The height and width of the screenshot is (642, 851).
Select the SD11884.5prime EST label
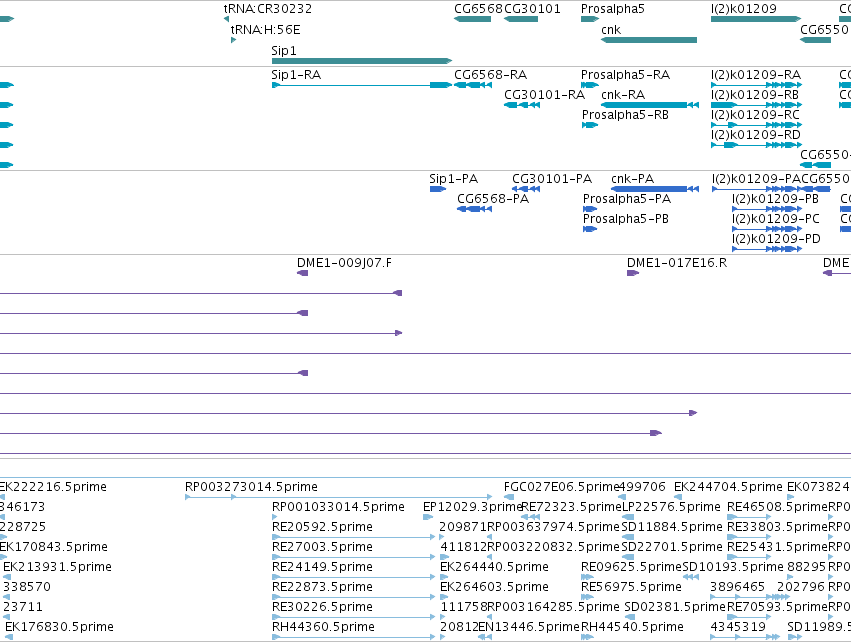(x=672, y=526)
